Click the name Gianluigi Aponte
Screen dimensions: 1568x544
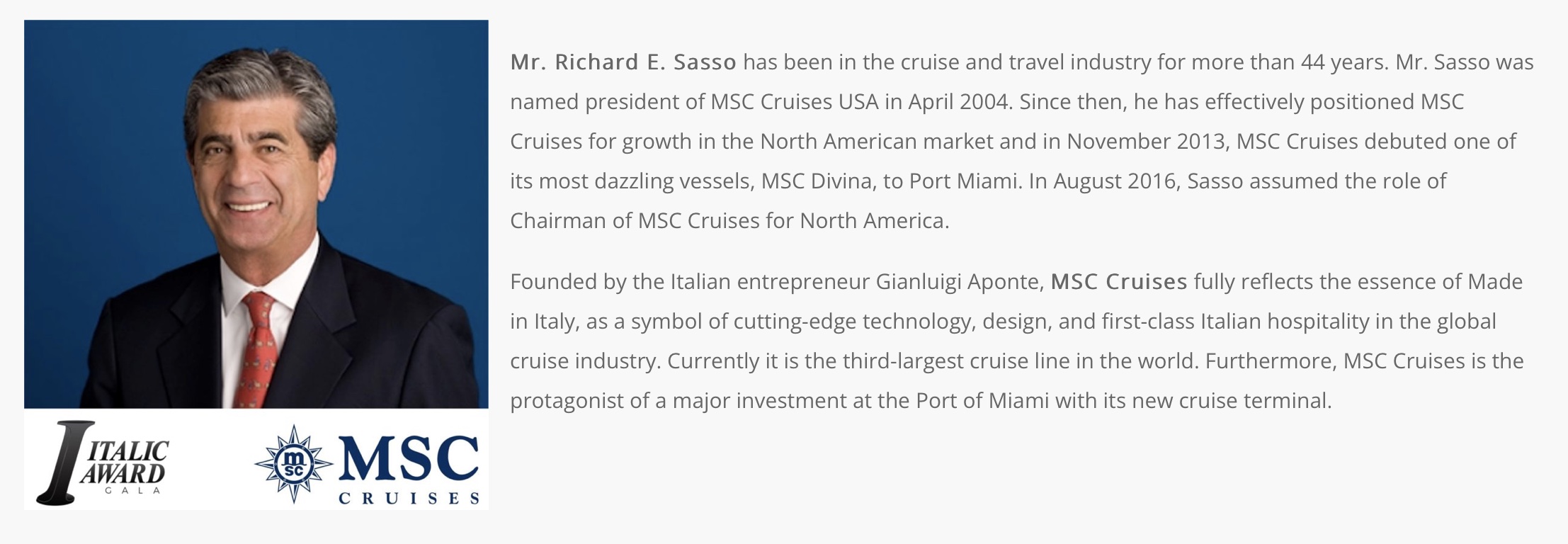pos(960,283)
